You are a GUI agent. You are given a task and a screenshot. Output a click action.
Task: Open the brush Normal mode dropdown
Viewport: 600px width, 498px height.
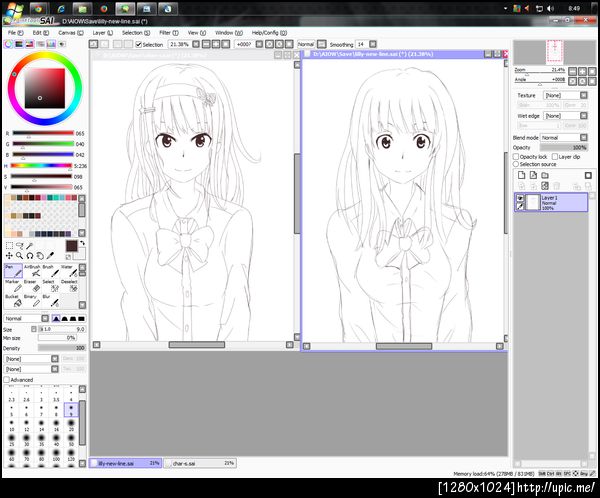[x=45, y=318]
